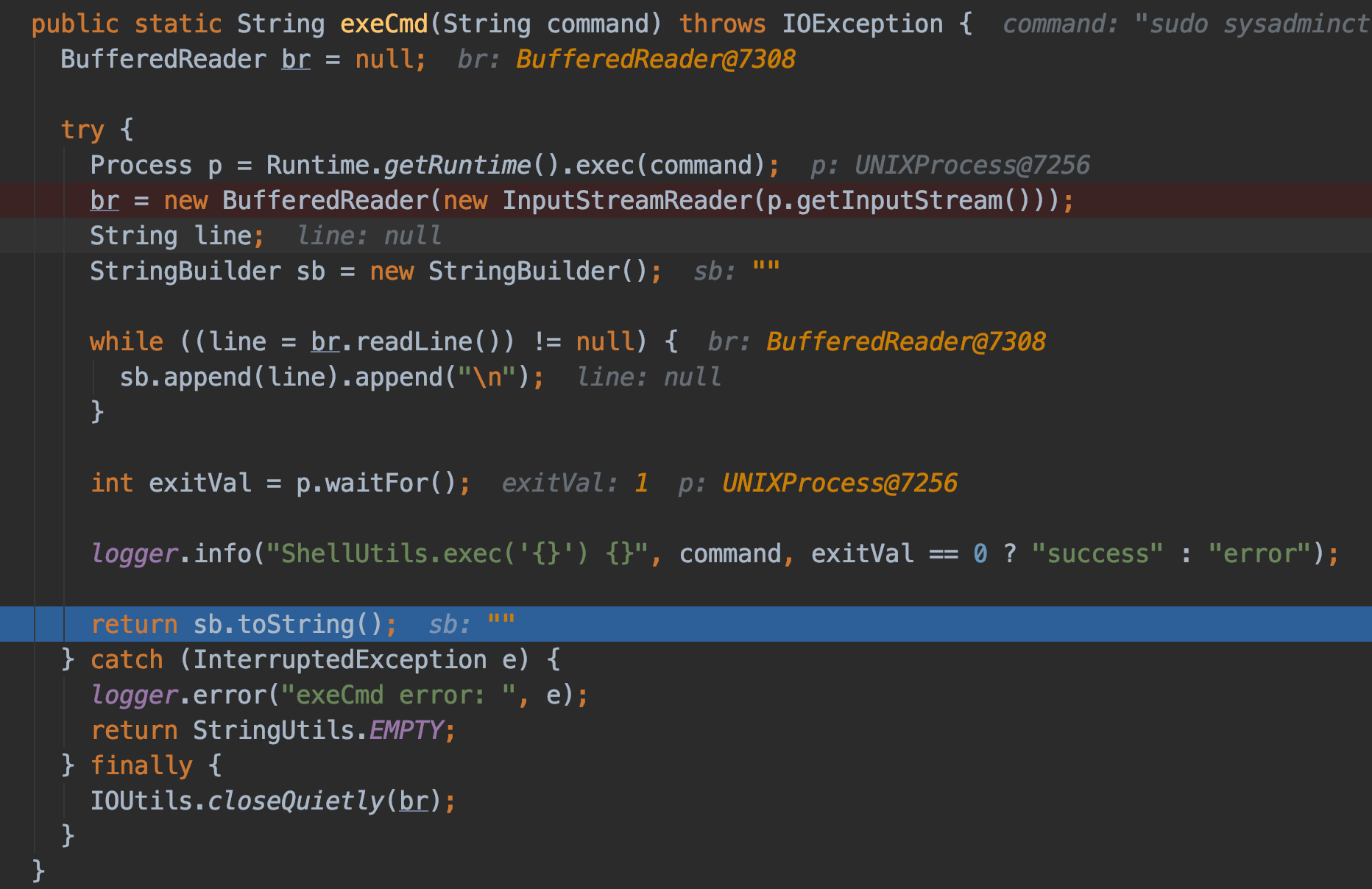Click the inline hint 'br: BufferedReader@7308' after null
Screen dimensions: 1372x889
626,60
